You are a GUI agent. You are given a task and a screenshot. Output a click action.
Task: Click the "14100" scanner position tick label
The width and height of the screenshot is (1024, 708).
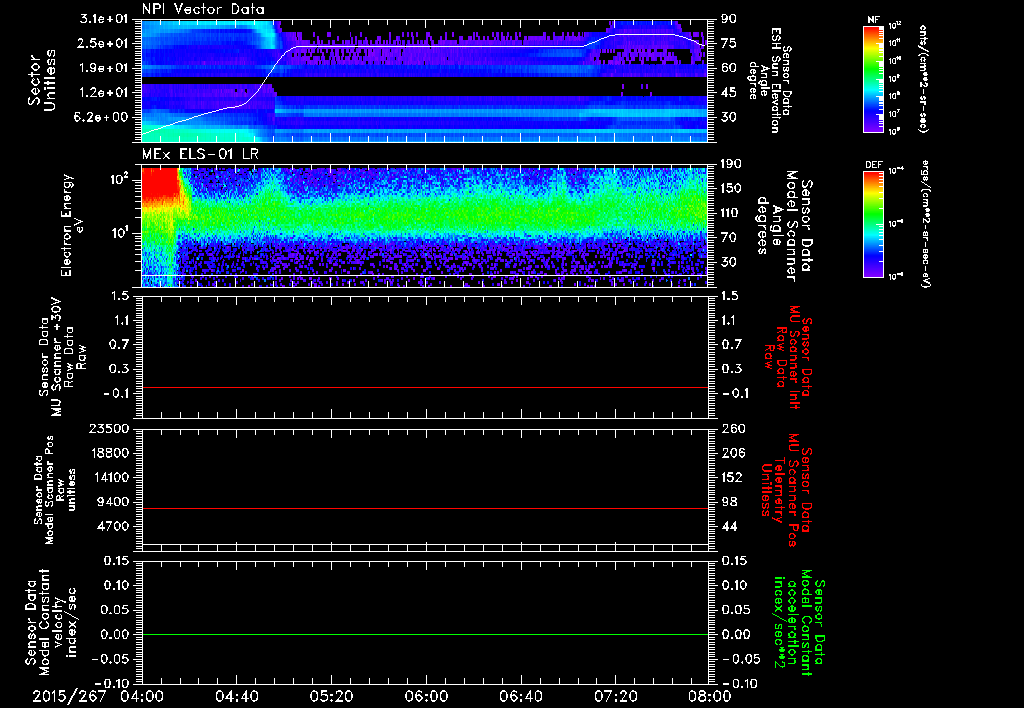(x=110, y=477)
